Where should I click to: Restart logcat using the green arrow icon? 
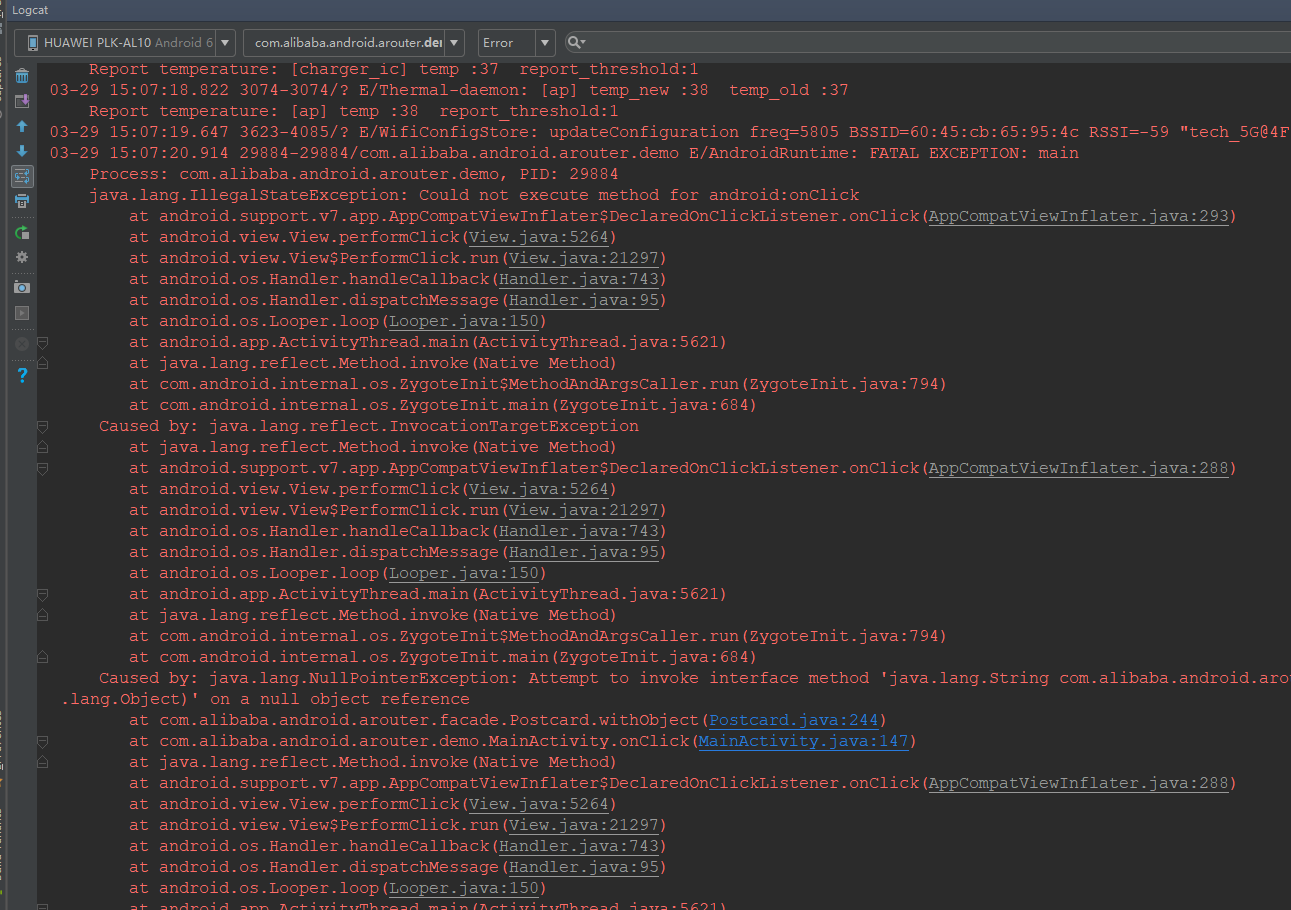click(22, 233)
